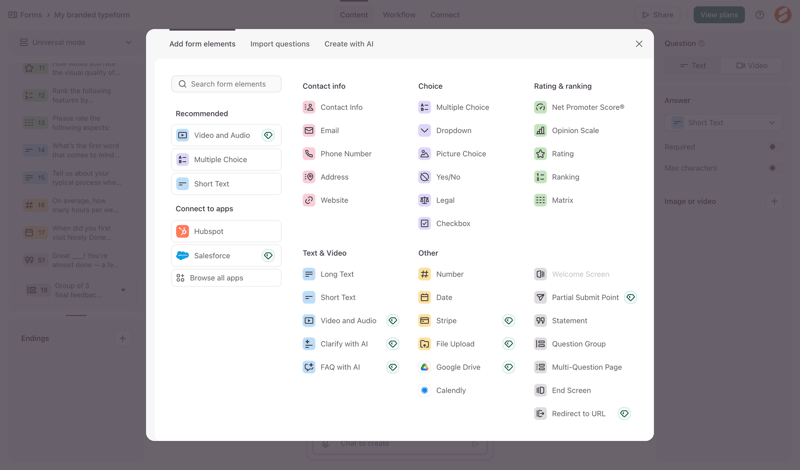Toggle the Max characters switch

(774, 168)
